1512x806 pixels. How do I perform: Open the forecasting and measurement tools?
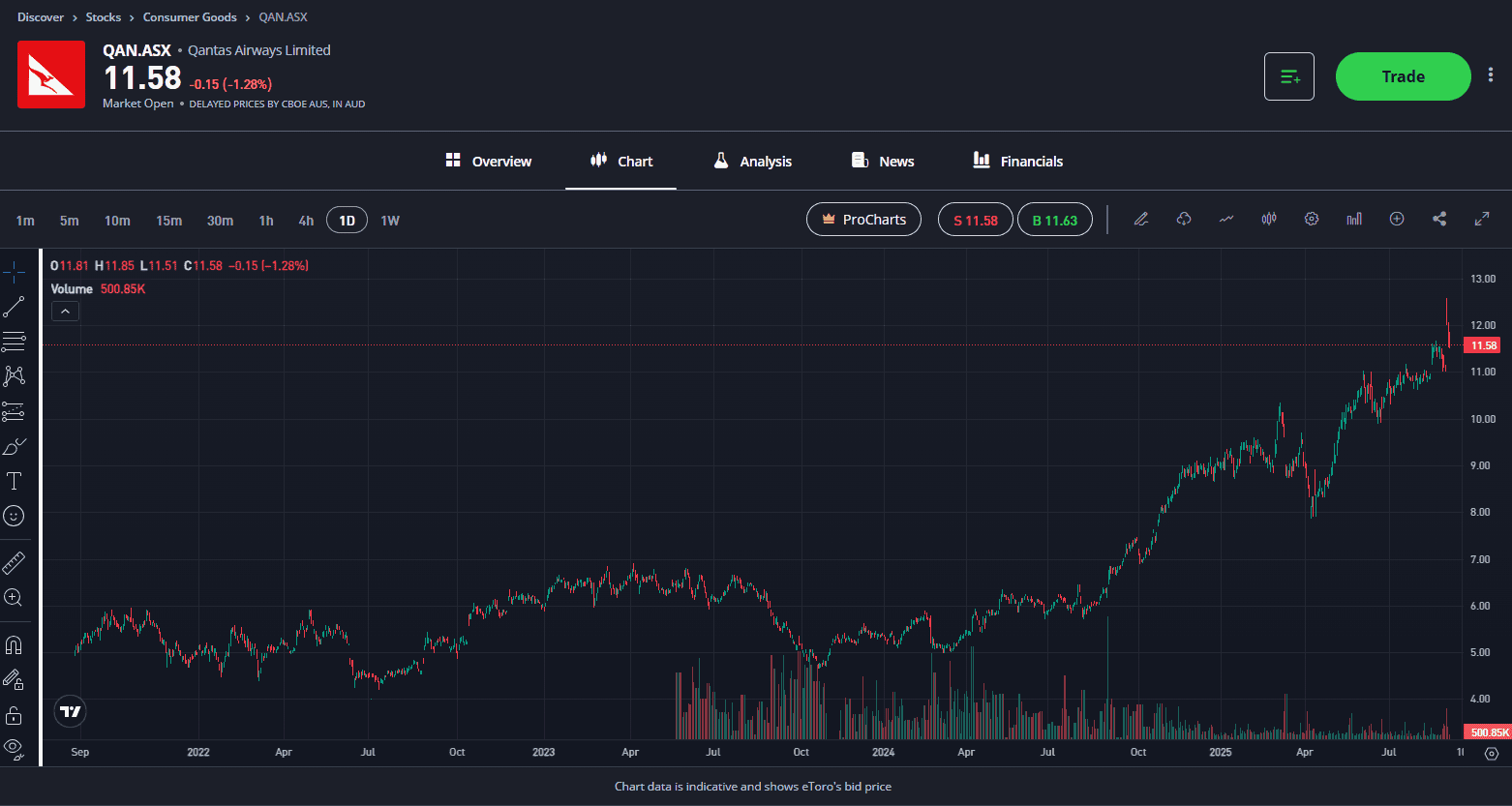(x=14, y=411)
